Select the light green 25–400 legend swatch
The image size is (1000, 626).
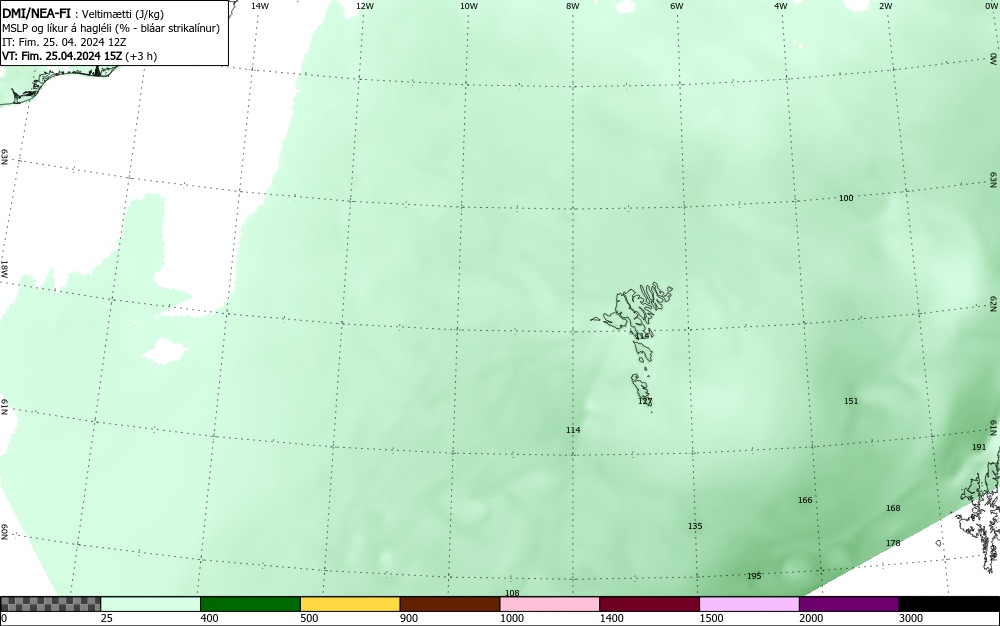[151, 604]
